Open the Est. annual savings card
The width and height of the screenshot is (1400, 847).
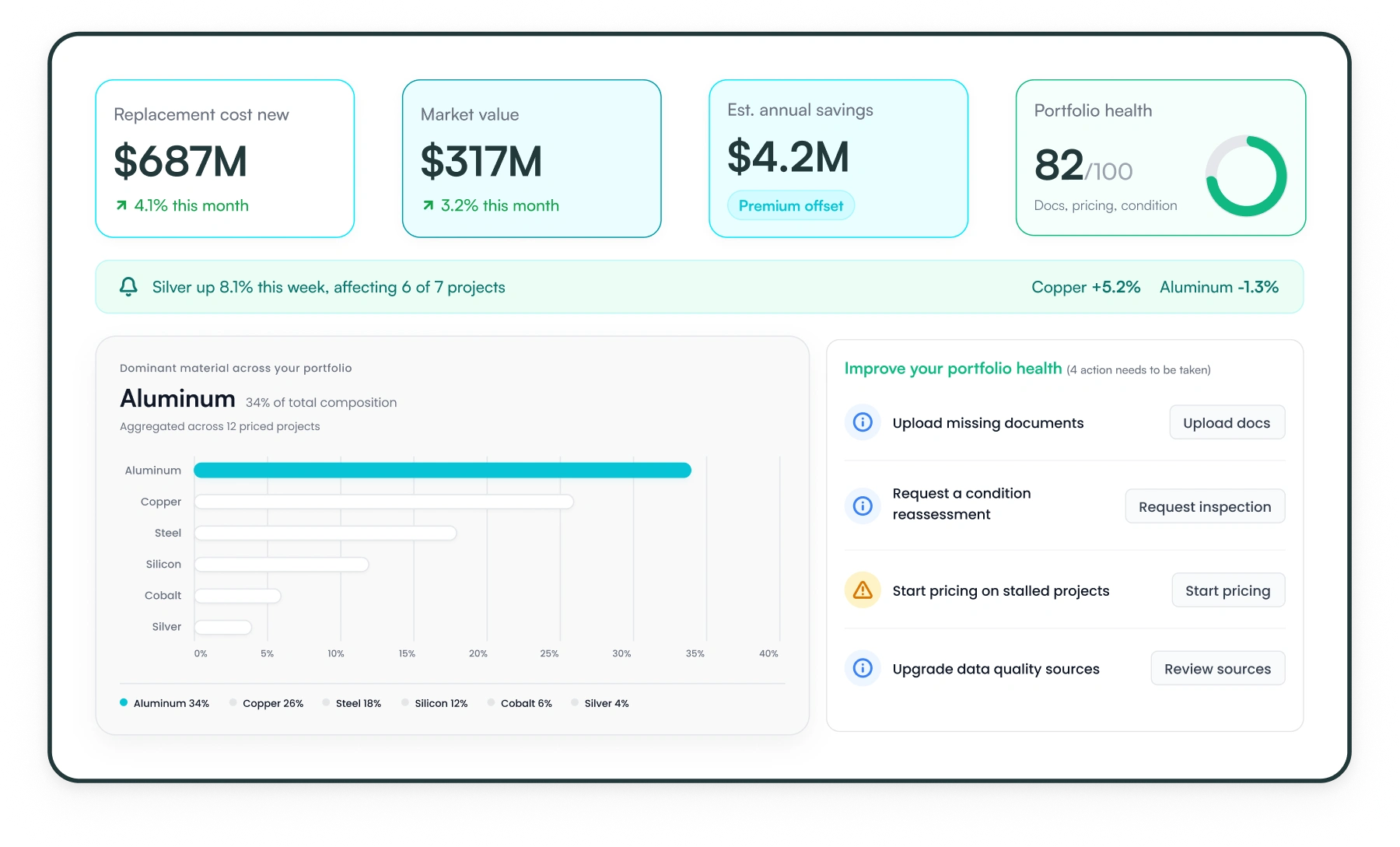coord(838,159)
